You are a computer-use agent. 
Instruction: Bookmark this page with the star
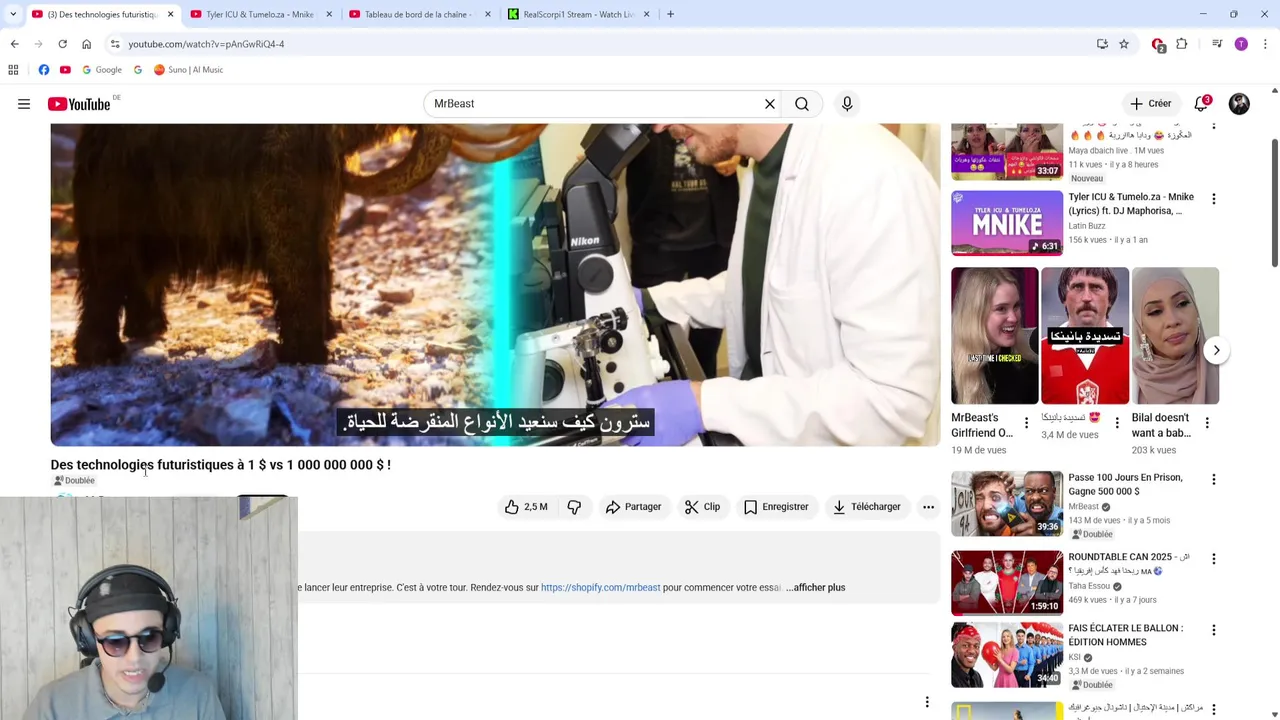1124,44
